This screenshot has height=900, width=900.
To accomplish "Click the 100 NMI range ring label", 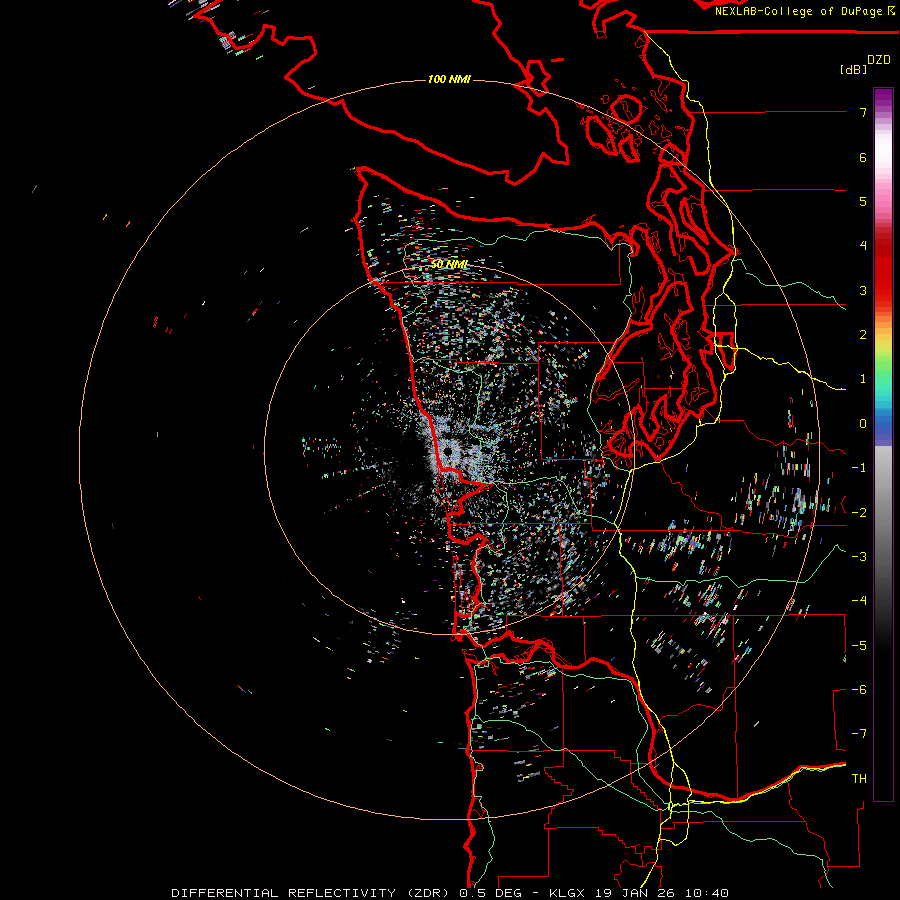I will 449,79.
